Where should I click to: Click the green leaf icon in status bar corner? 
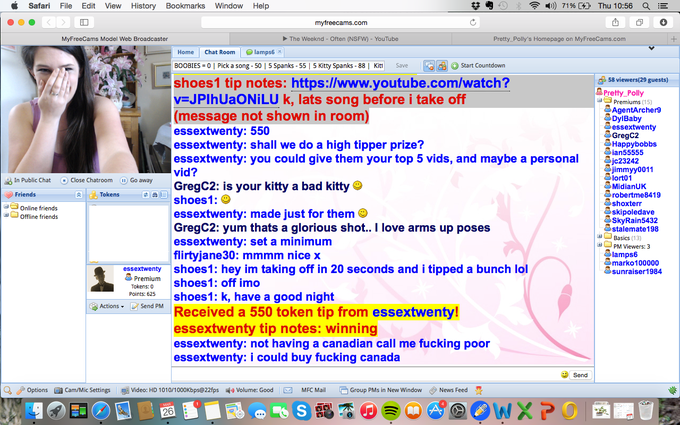click(672, 390)
